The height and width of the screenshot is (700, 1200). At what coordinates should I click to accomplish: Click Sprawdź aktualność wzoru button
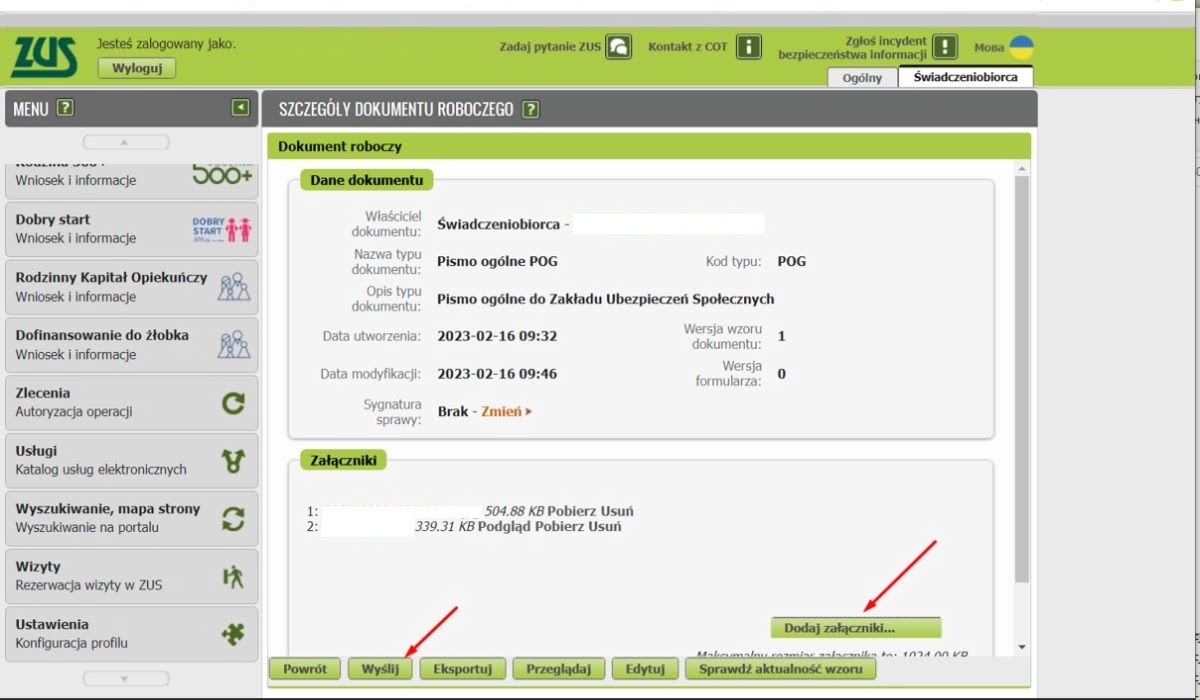coord(781,669)
